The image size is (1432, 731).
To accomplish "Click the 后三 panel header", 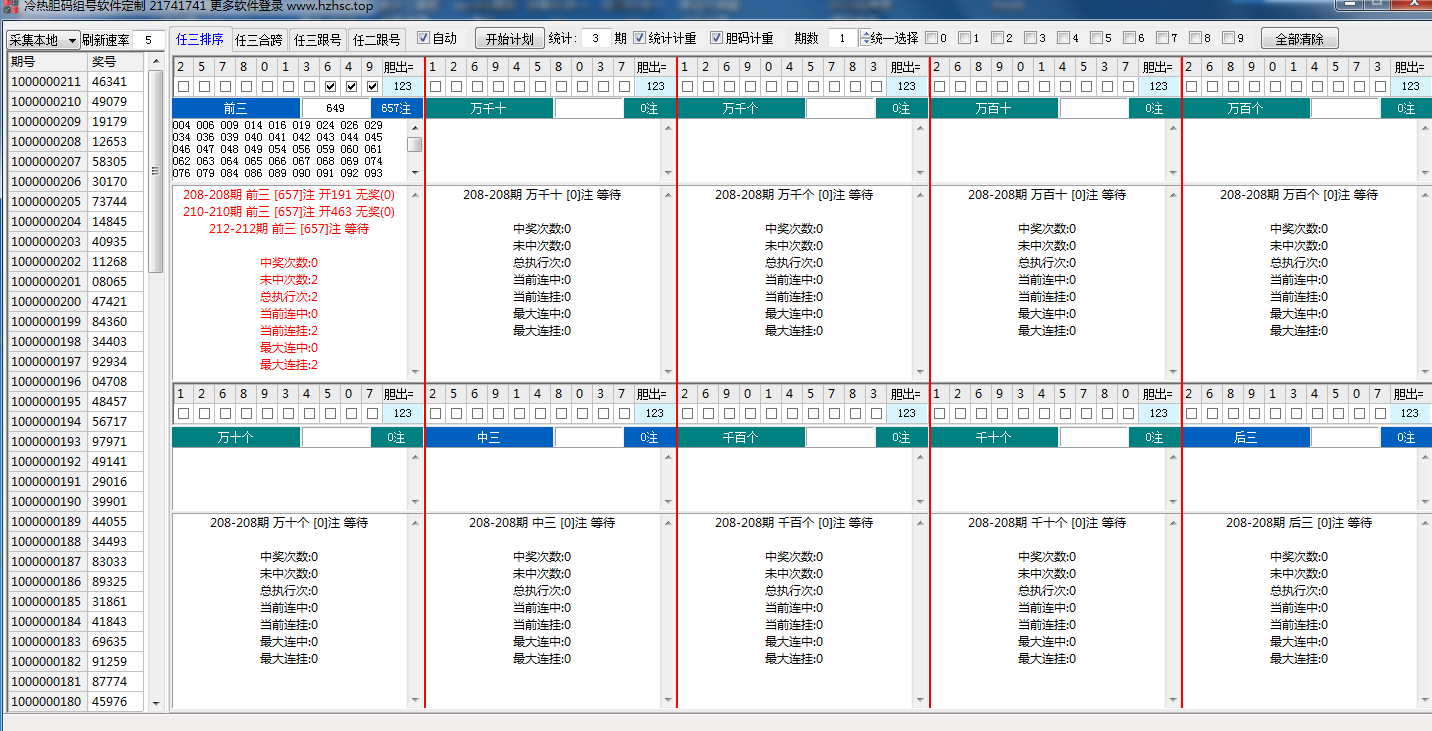I will [x=1245, y=437].
